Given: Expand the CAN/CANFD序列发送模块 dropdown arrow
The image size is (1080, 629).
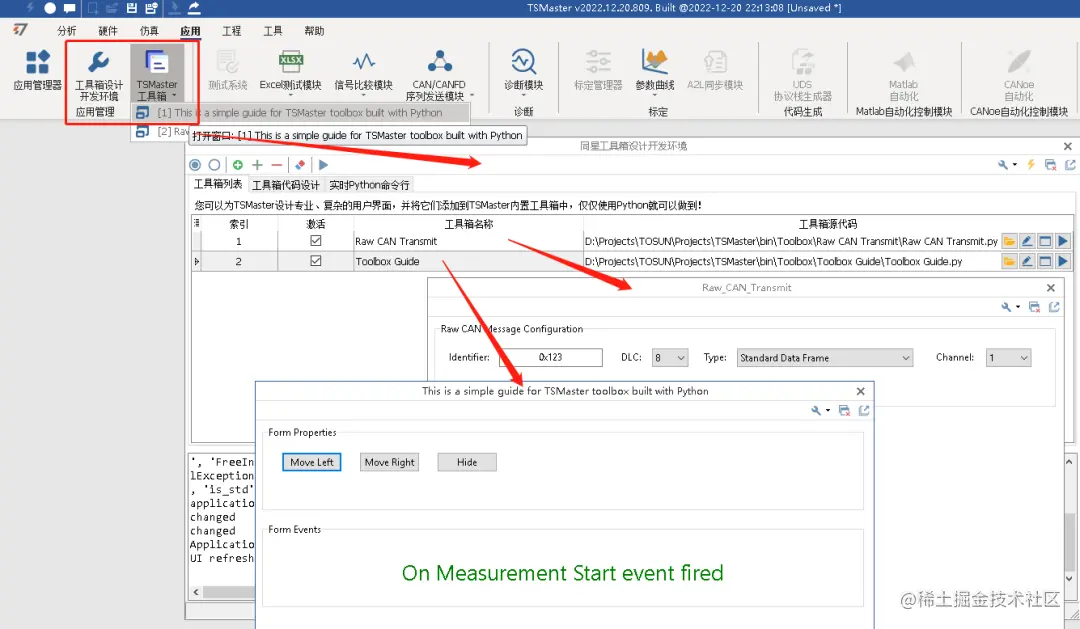Looking at the screenshot, I should [472, 95].
